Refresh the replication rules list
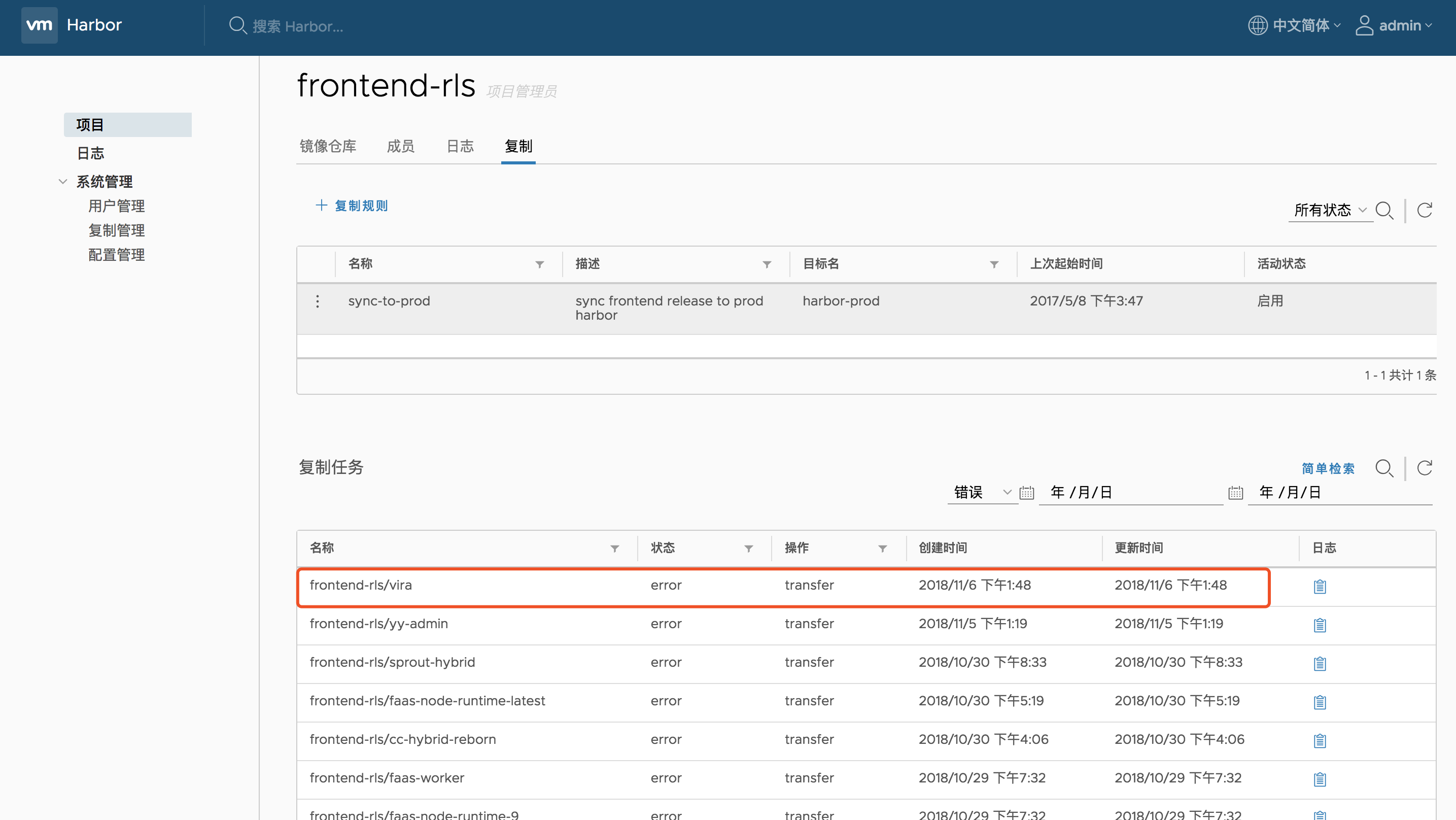Screen dimensions: 1456x820 [1425, 211]
